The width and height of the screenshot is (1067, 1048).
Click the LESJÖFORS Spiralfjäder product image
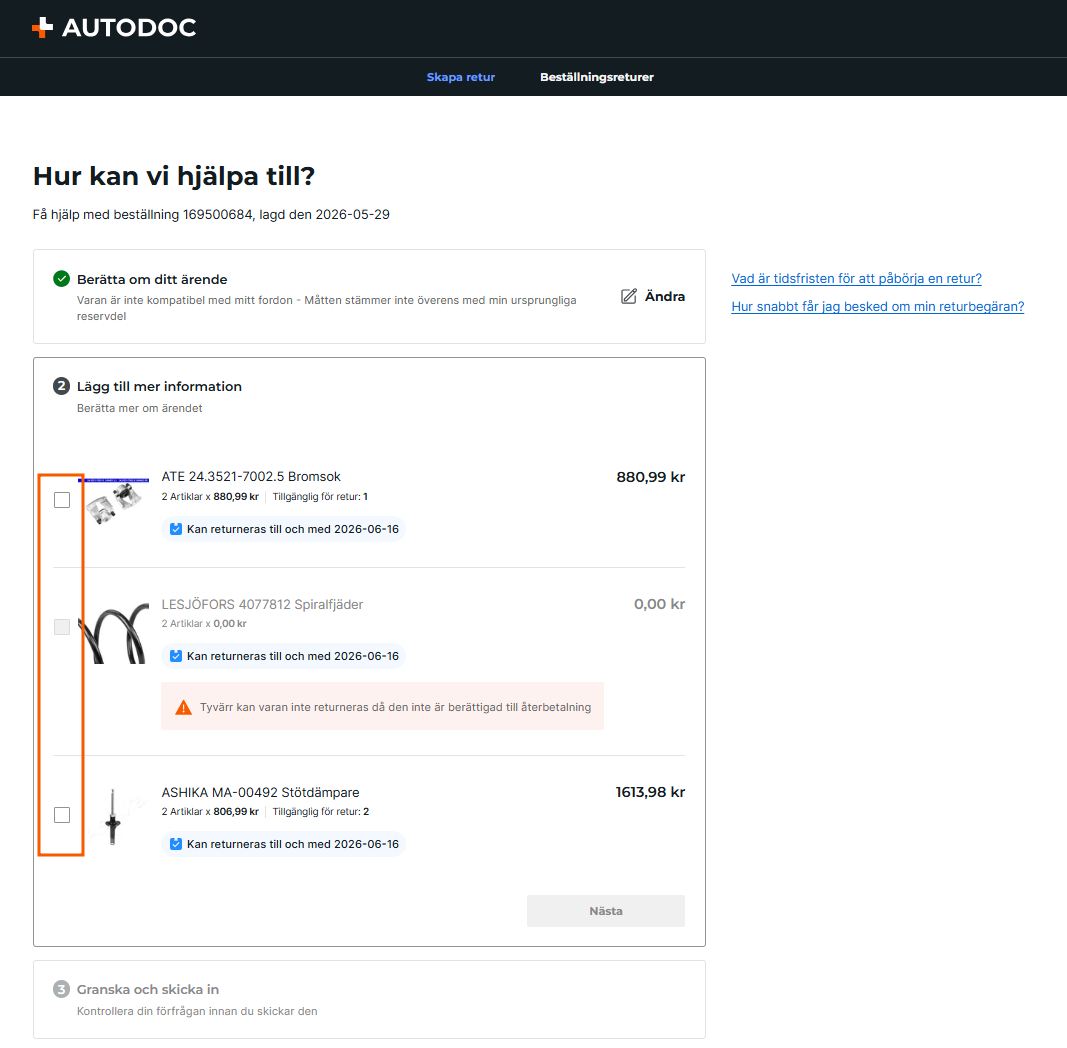(114, 632)
